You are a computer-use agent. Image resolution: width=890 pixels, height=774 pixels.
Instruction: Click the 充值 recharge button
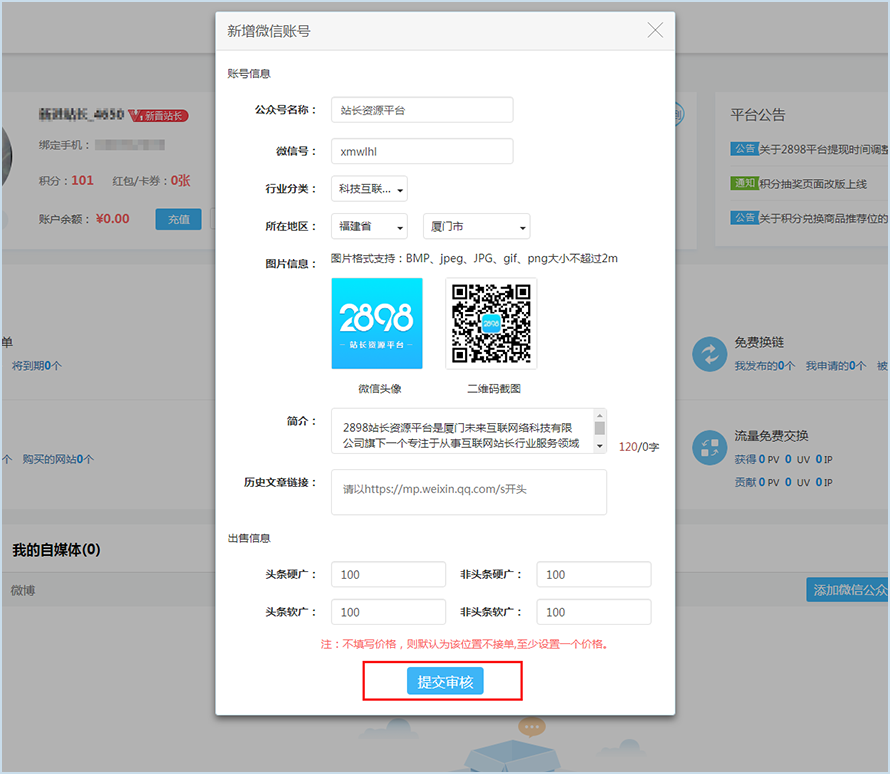coord(178,219)
